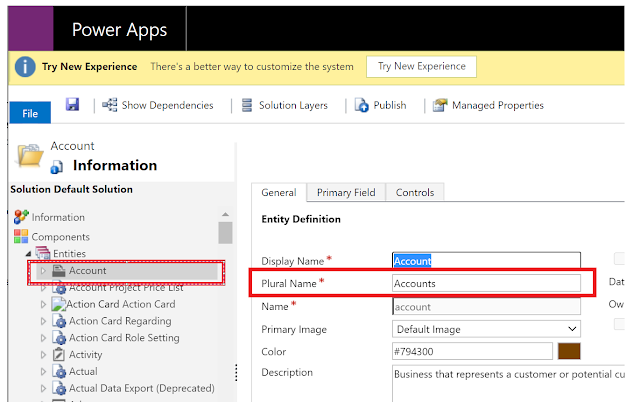This screenshot has height=402, width=640.
Task: Switch to the Primary Field tab
Action: (x=346, y=193)
